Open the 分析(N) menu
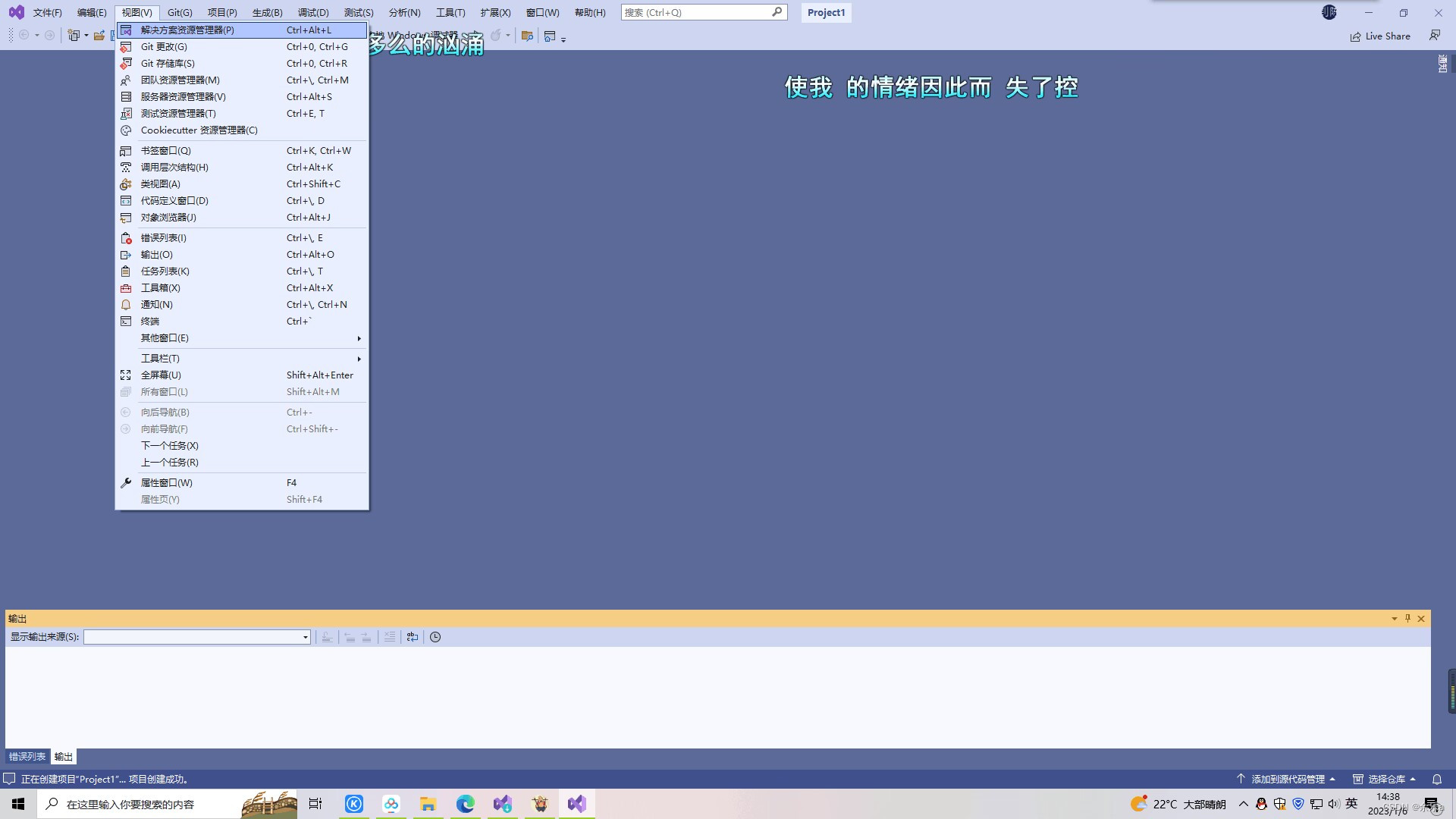Viewport: 1456px width, 819px height. [404, 13]
